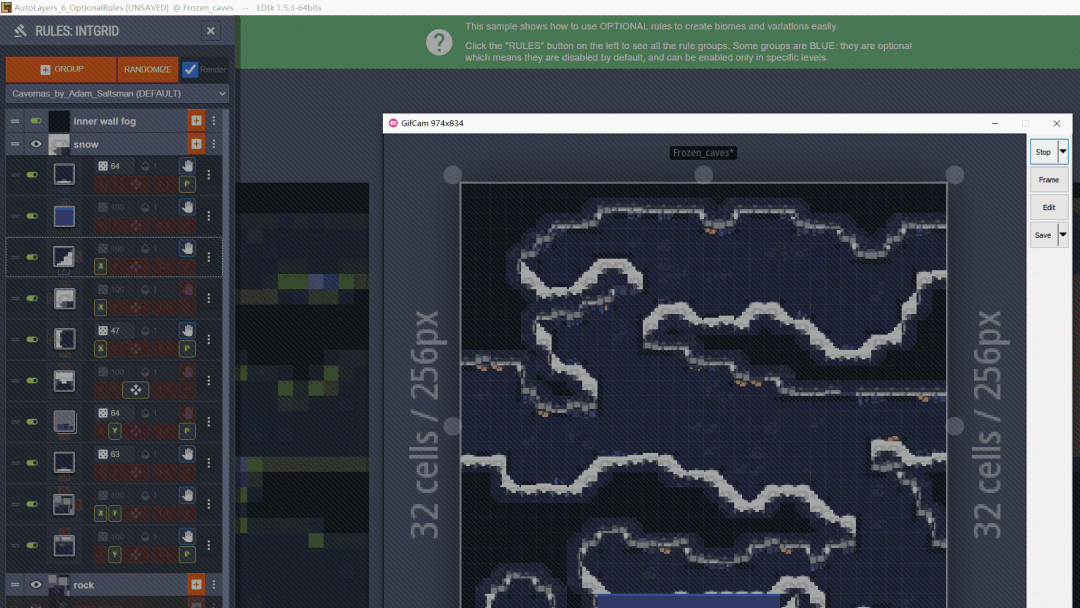1080x608 pixels.
Task: Toggle break-on-match hand in the 63 rule
Action: click(x=187, y=454)
